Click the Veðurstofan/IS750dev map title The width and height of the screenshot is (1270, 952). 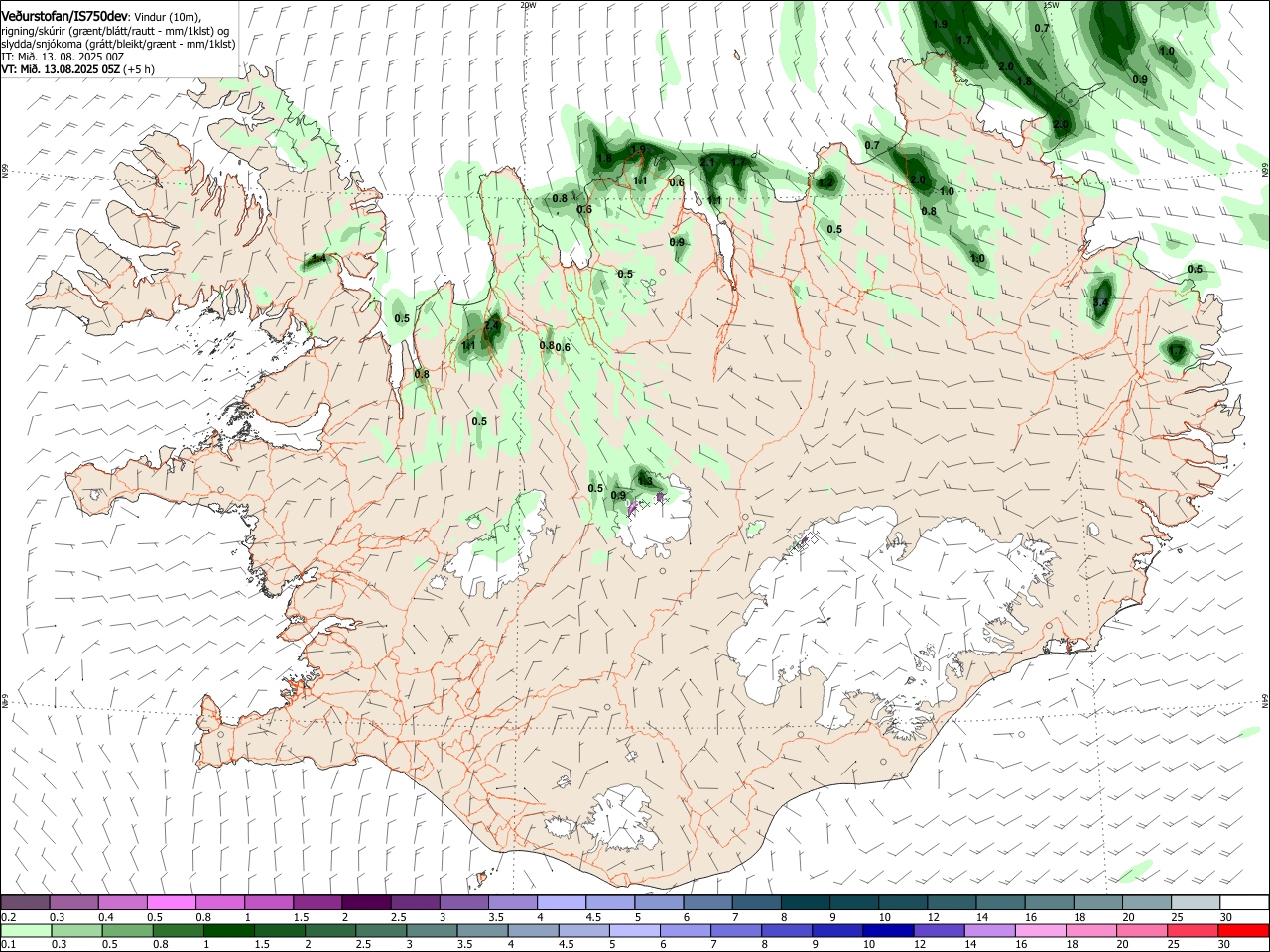[64, 17]
